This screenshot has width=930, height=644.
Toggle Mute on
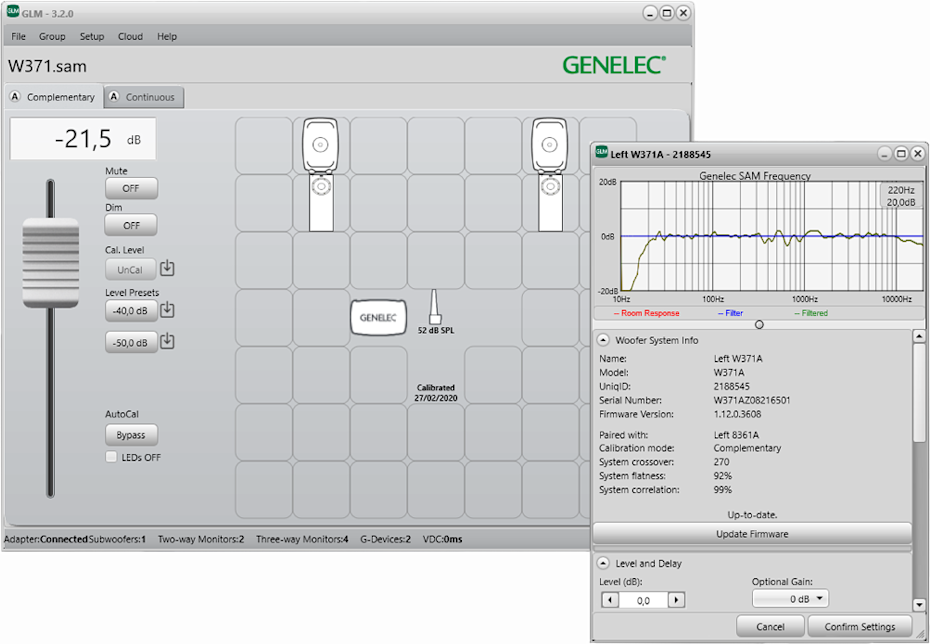coord(131,188)
